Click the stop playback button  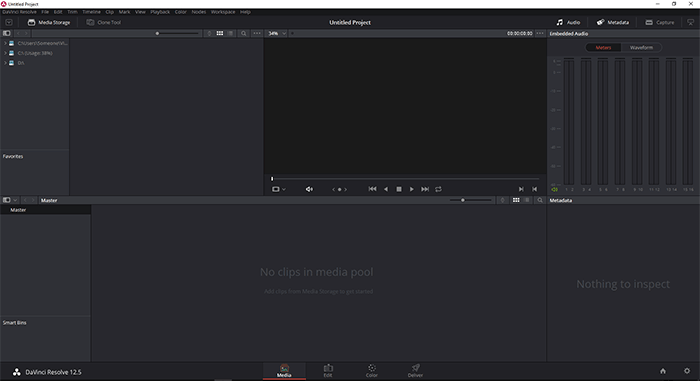[x=399, y=189]
